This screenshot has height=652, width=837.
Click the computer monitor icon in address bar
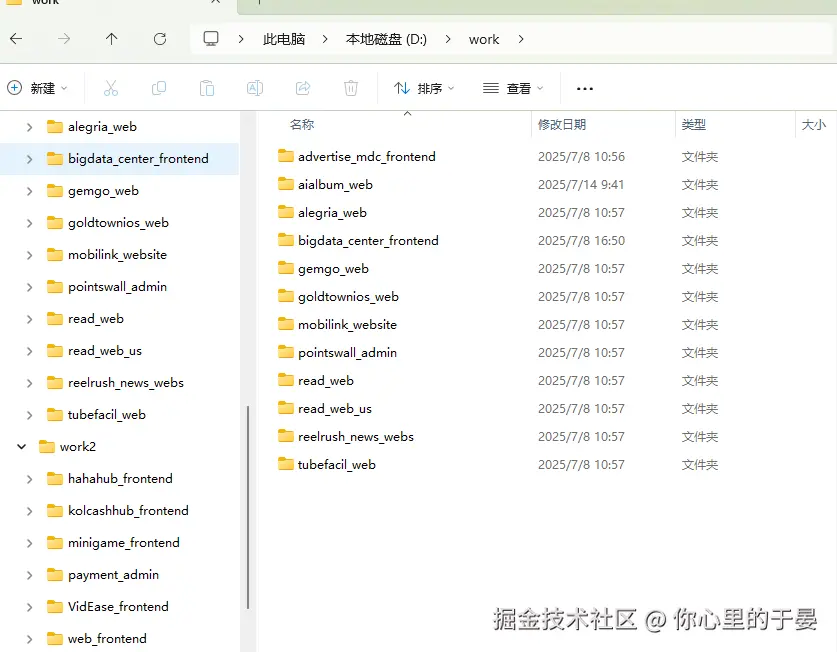coord(211,39)
